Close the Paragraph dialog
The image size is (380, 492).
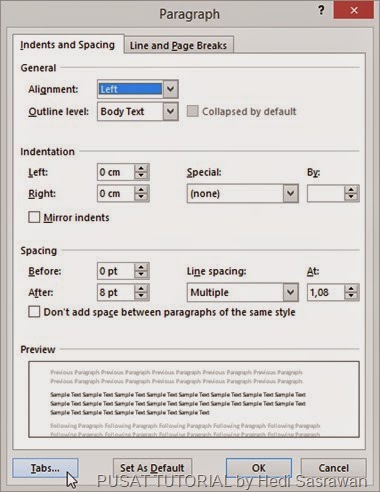point(353,10)
